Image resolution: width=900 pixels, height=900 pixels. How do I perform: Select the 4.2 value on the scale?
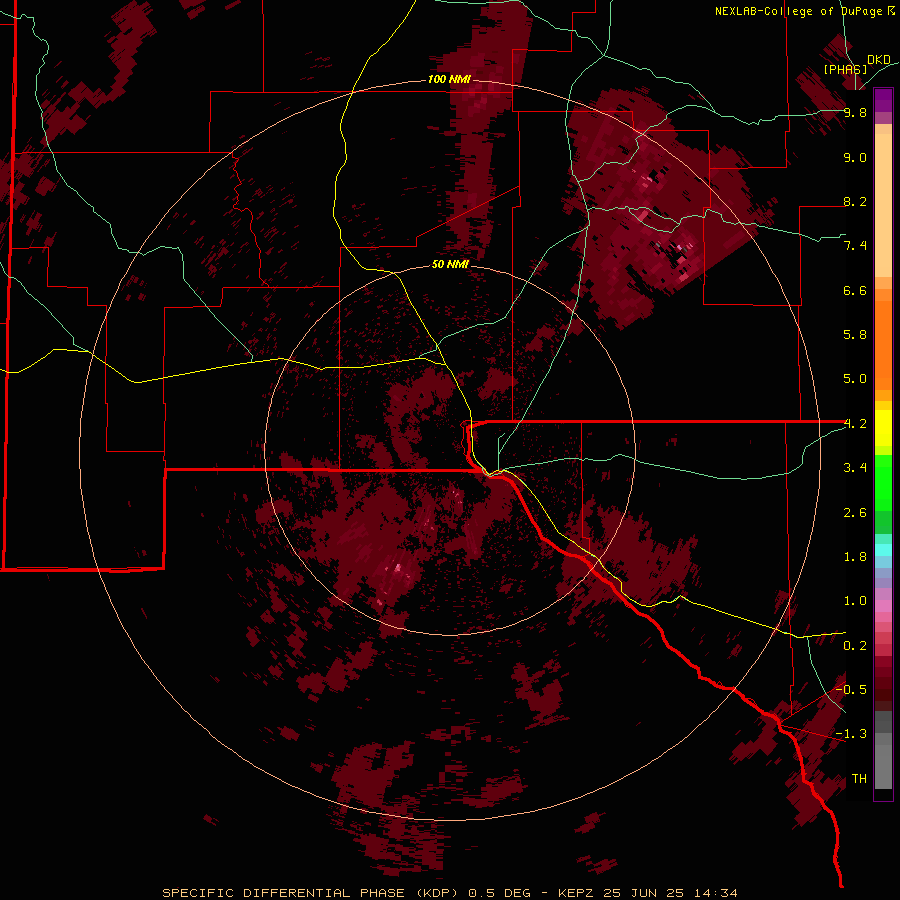(x=855, y=424)
